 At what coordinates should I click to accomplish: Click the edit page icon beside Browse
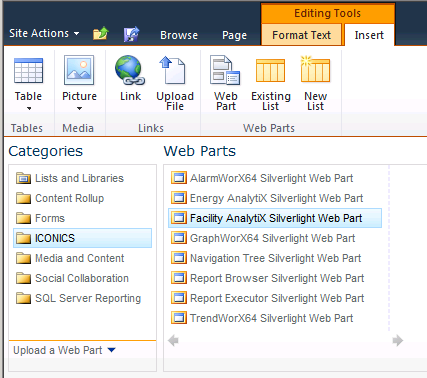pos(131,34)
